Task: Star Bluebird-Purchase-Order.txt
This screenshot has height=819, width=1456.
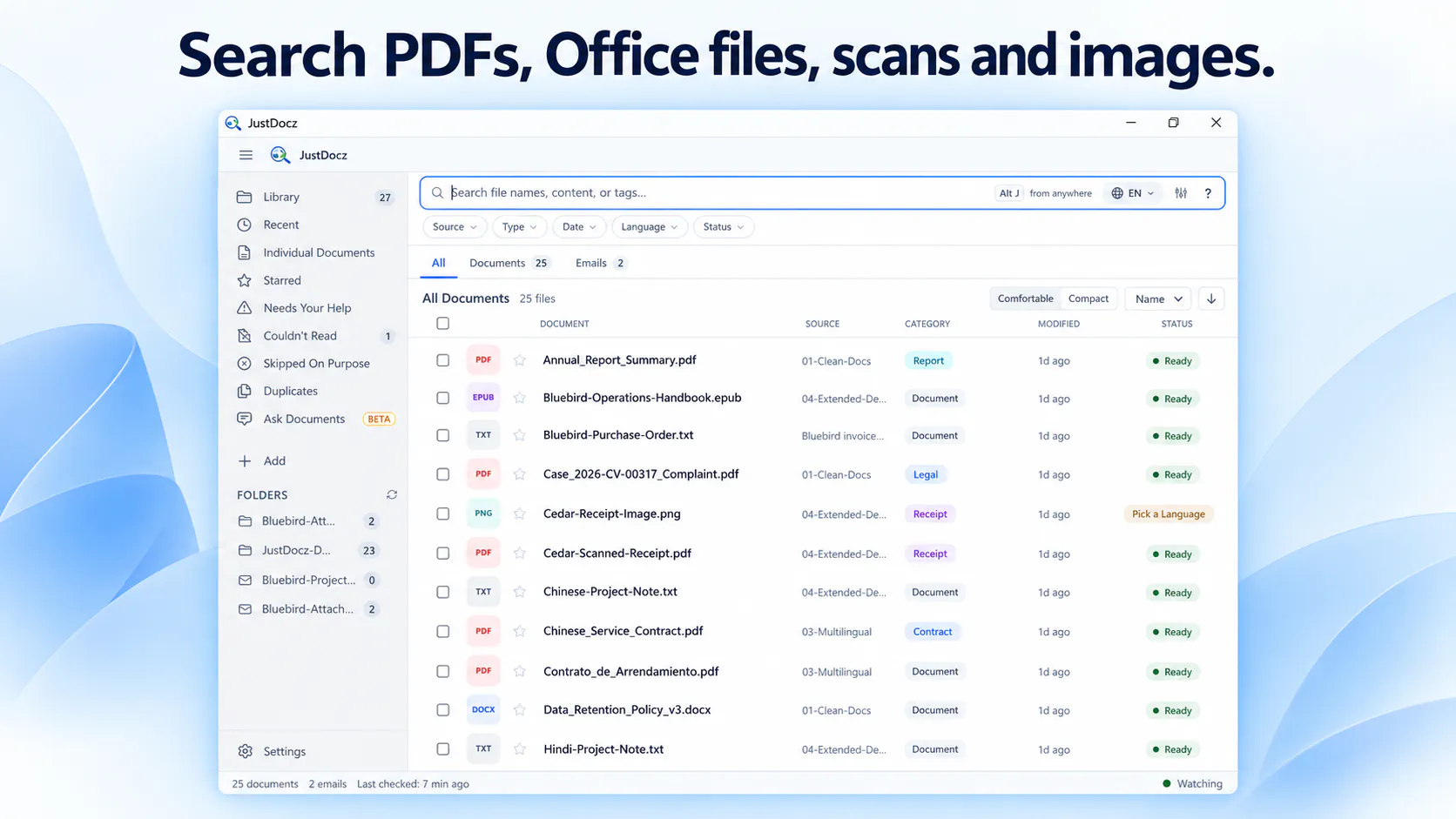Action: [x=520, y=435]
